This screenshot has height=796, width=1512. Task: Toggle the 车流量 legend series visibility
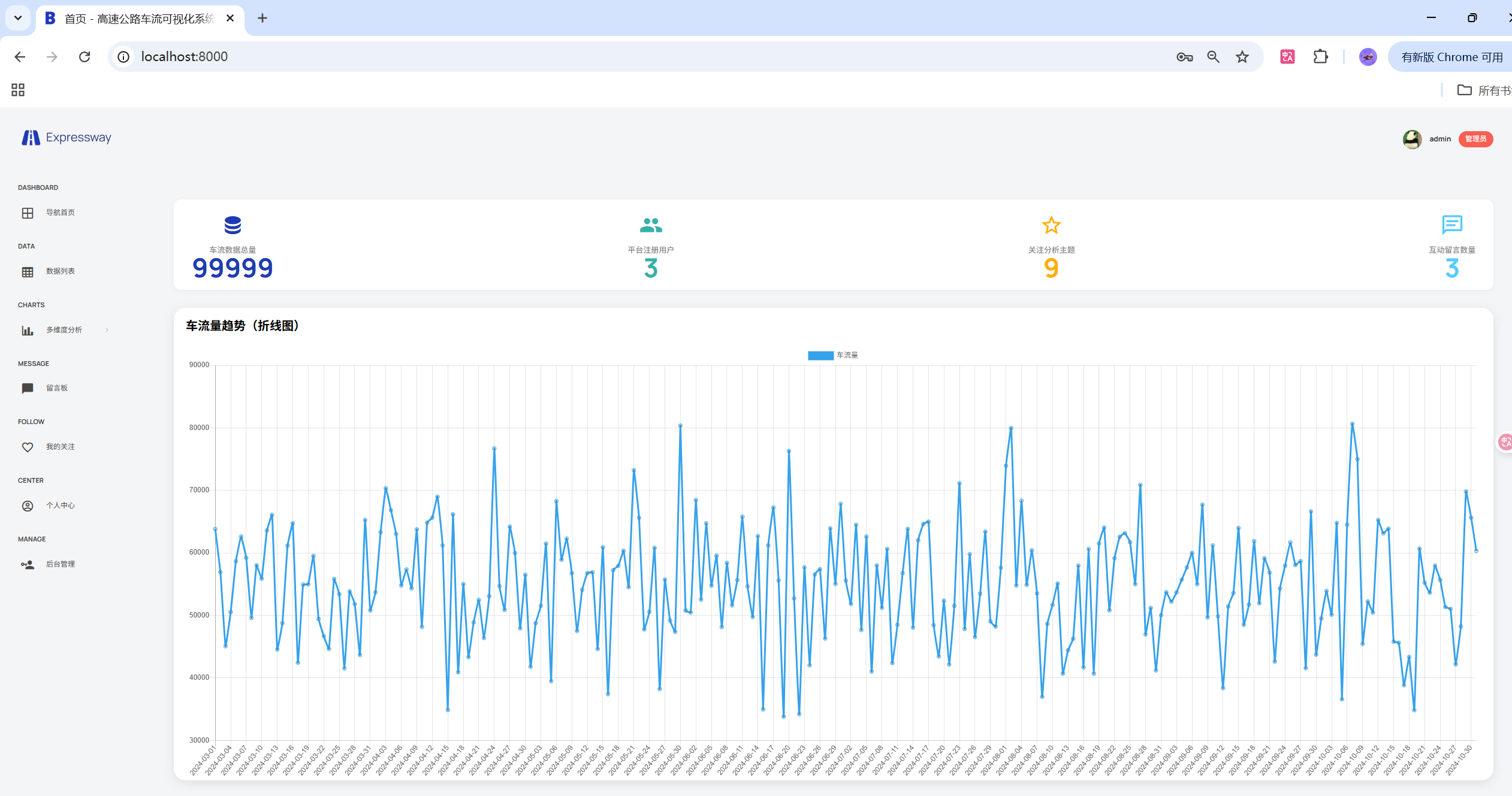[832, 355]
